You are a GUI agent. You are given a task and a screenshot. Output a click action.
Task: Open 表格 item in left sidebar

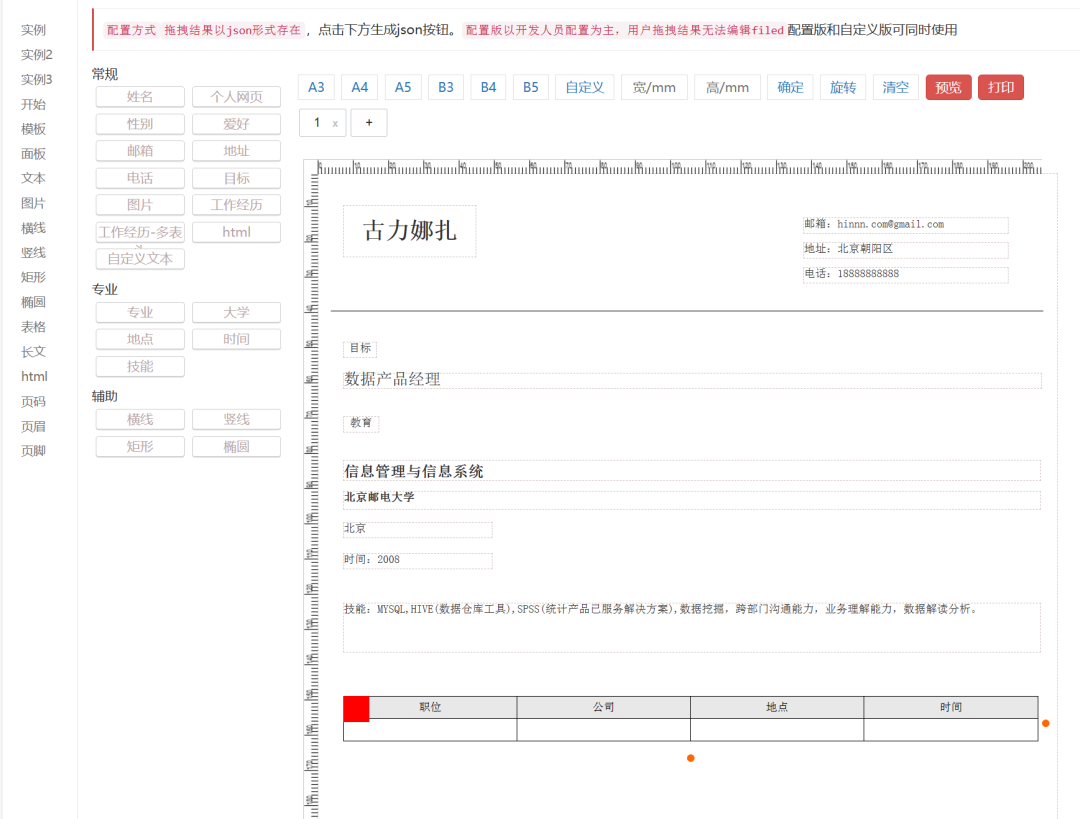point(34,327)
